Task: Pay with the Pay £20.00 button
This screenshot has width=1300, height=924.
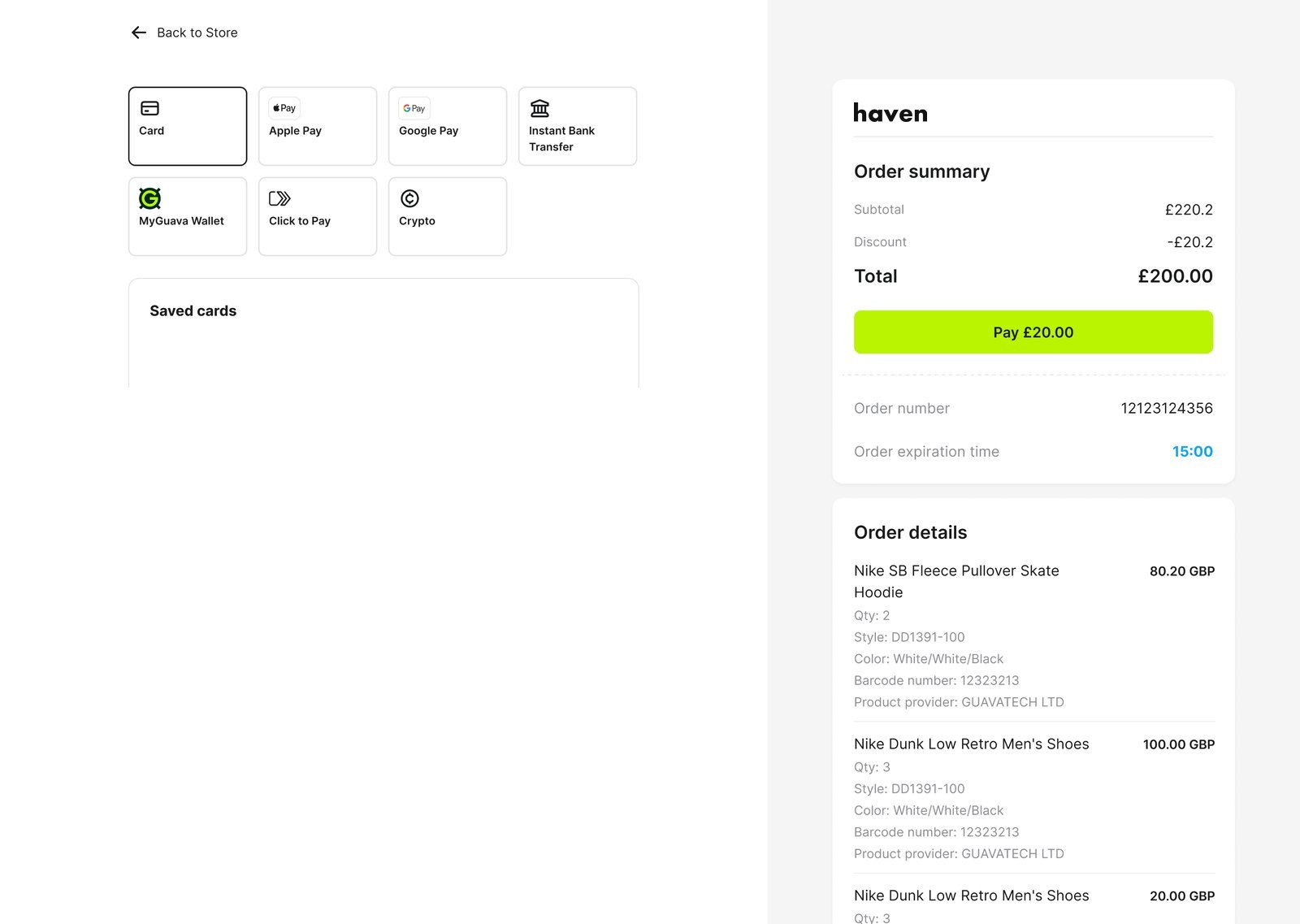Action: pyautogui.click(x=1033, y=332)
